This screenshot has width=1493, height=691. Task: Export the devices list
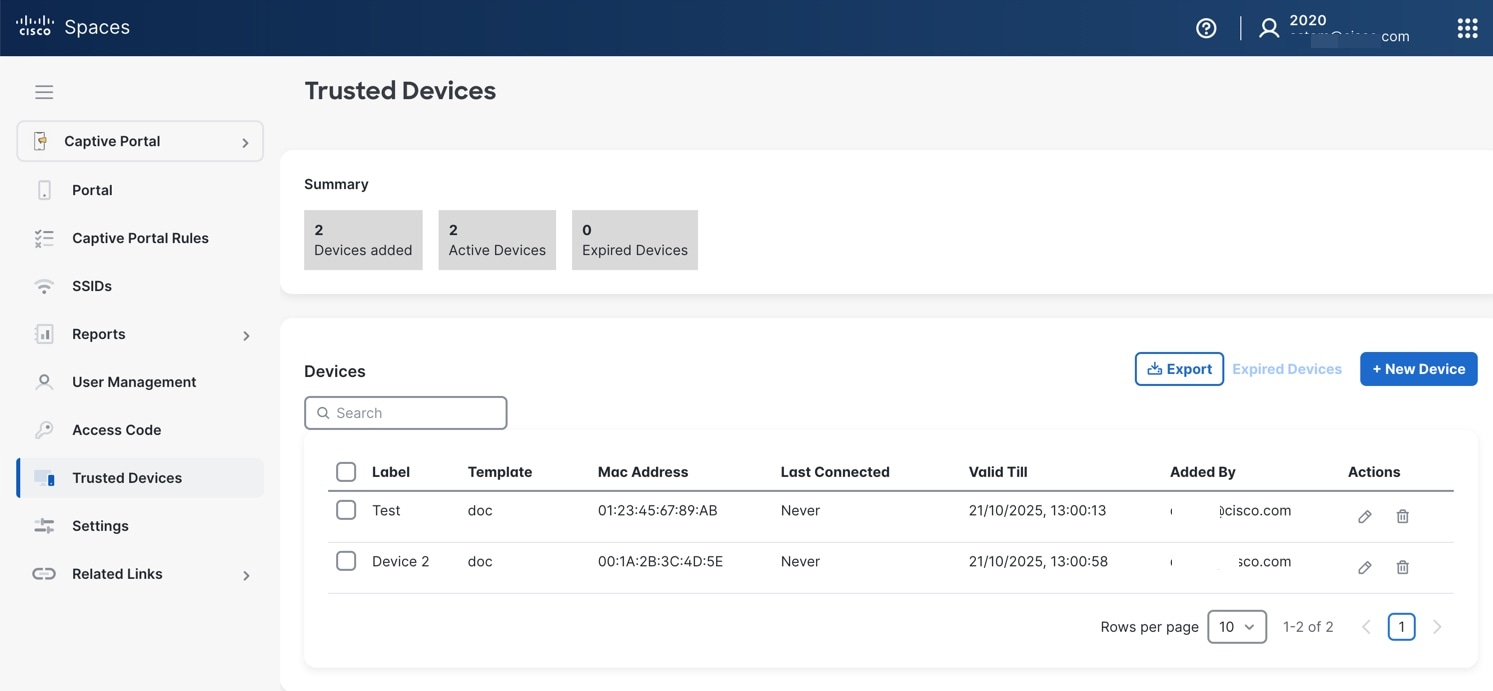(x=1179, y=369)
